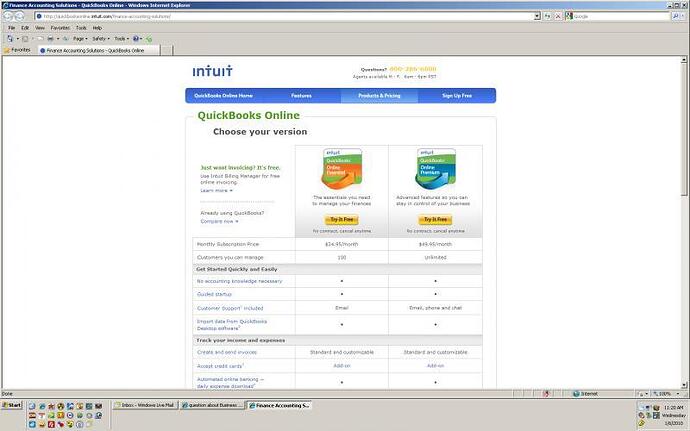The width and height of the screenshot is (690, 431).
Task: Click Try It Free under Online Premium
Action: (x=435, y=220)
